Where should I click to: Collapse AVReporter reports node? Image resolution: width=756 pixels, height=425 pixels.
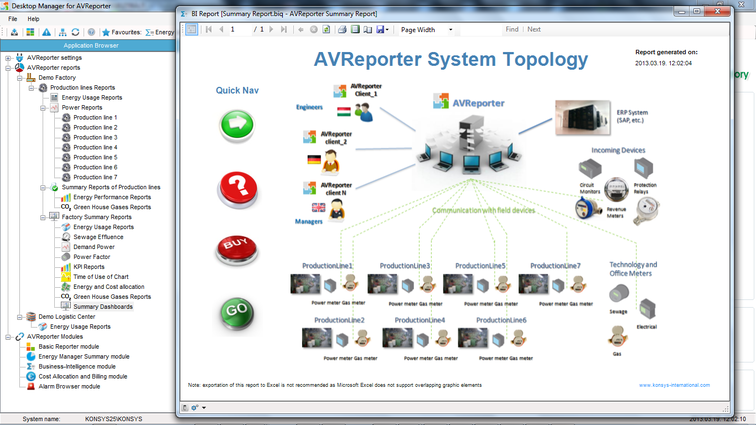coord(8,68)
